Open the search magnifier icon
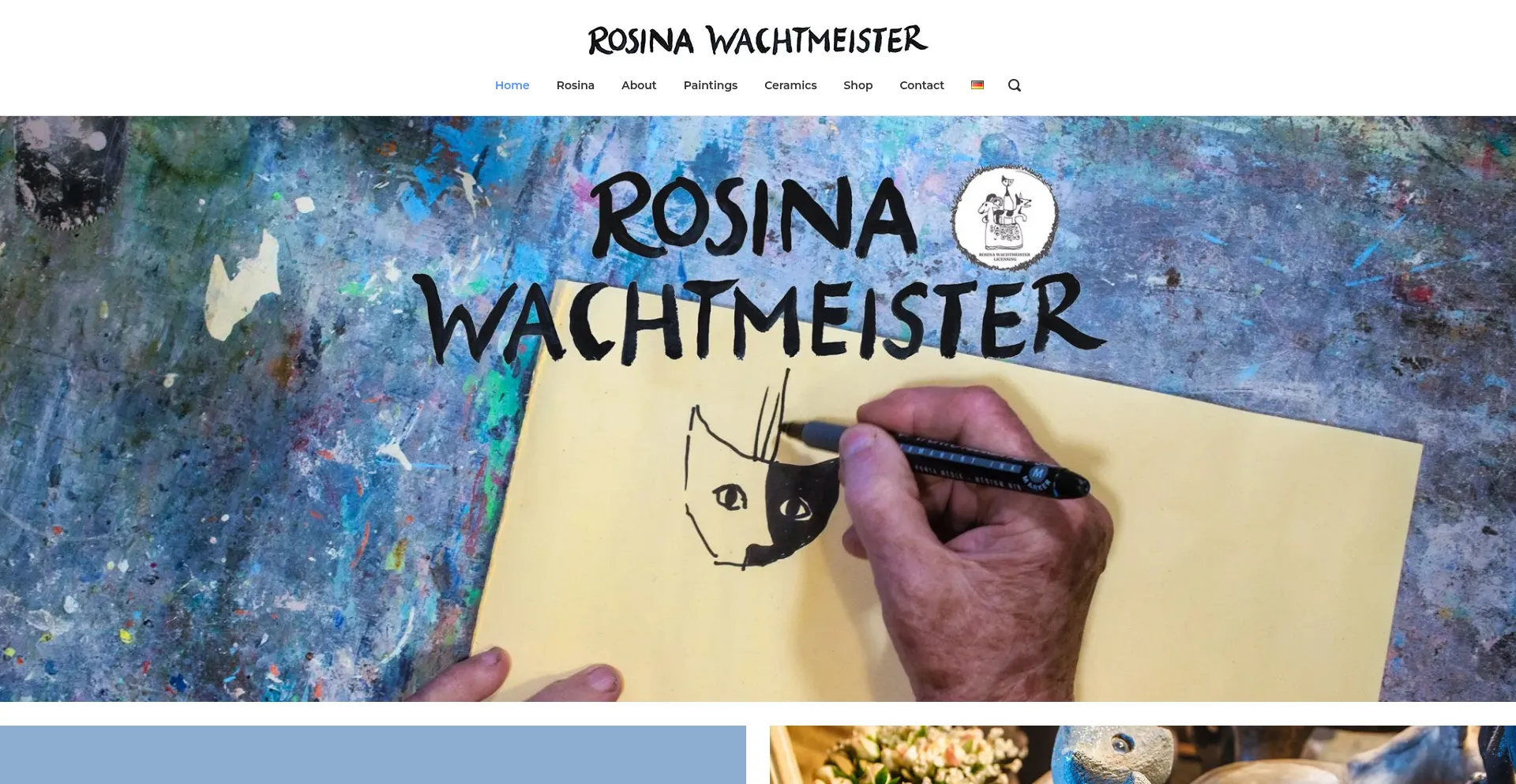Screen dimensions: 1516x784 (x=1015, y=85)
